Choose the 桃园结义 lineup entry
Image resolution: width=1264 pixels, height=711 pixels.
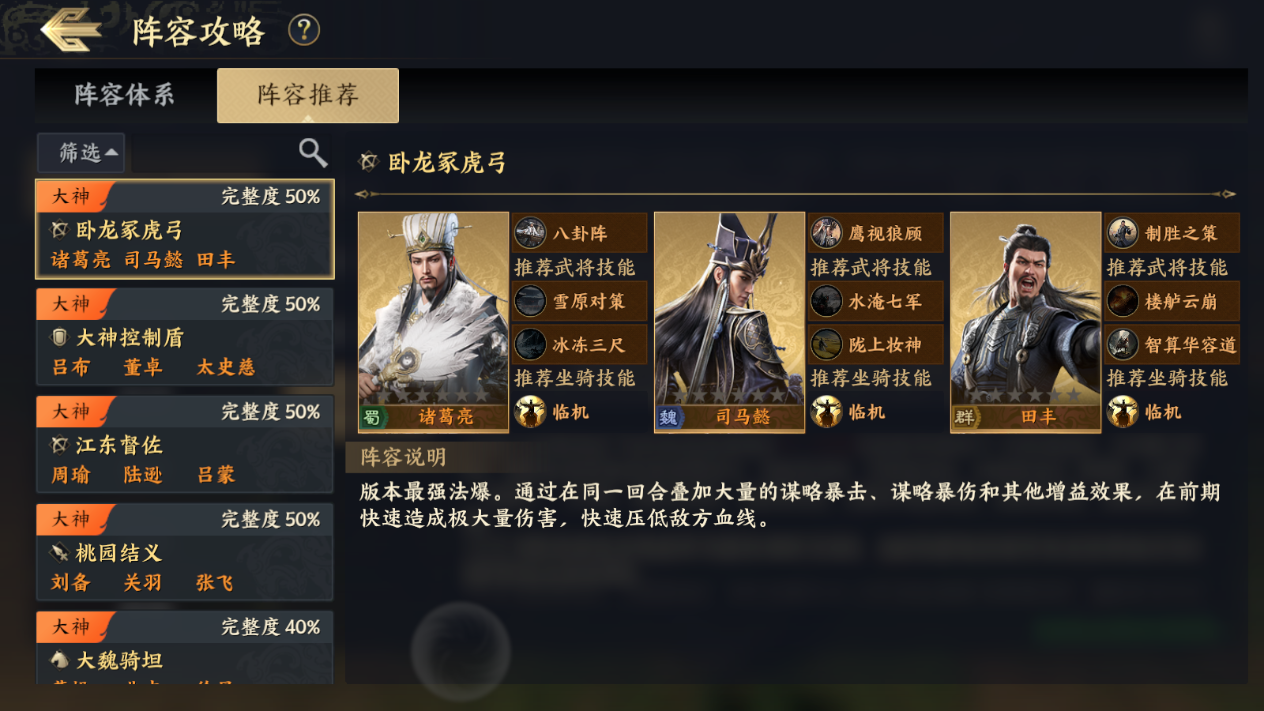(185, 553)
